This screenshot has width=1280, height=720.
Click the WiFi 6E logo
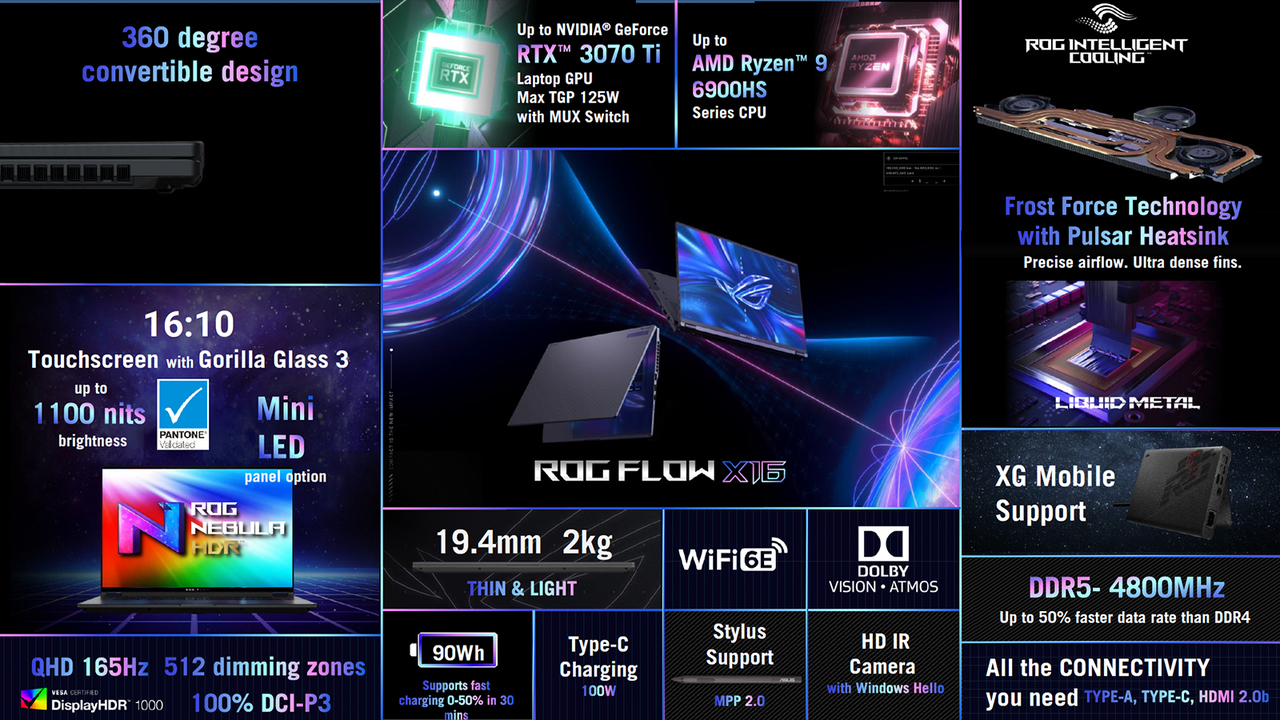point(733,557)
